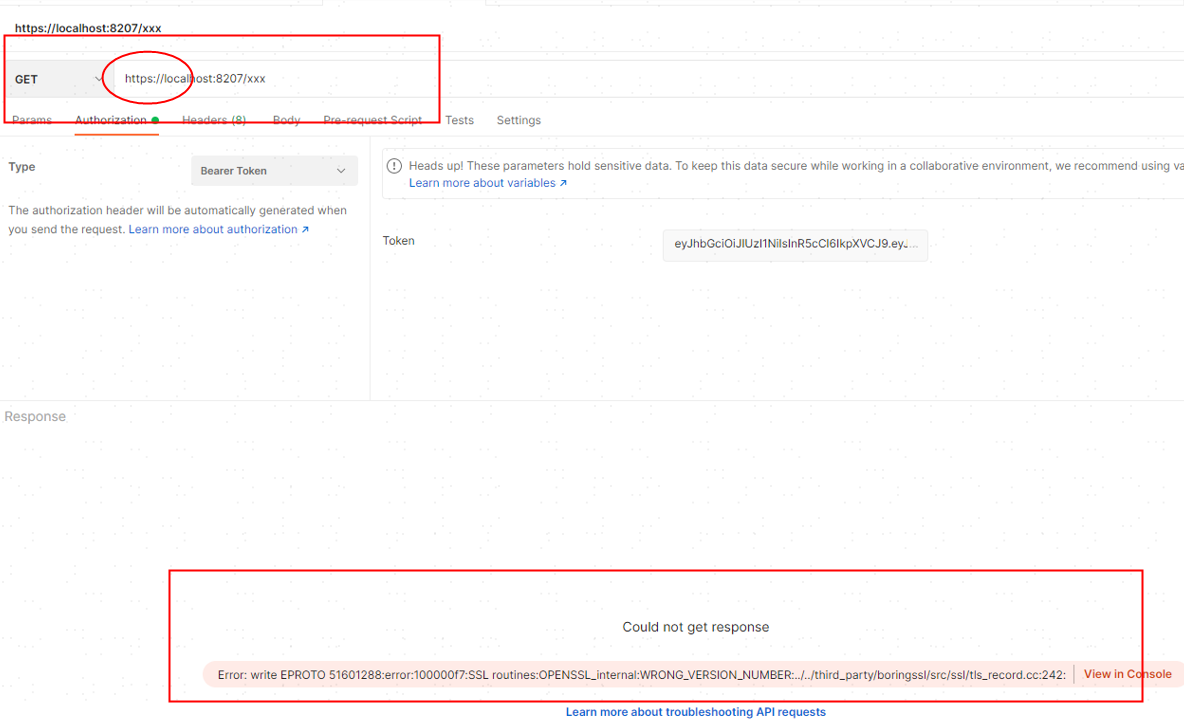Image resolution: width=1184 pixels, height=723 pixels.
Task: Click the green dot on the Authorization tab
Action: 156,118
